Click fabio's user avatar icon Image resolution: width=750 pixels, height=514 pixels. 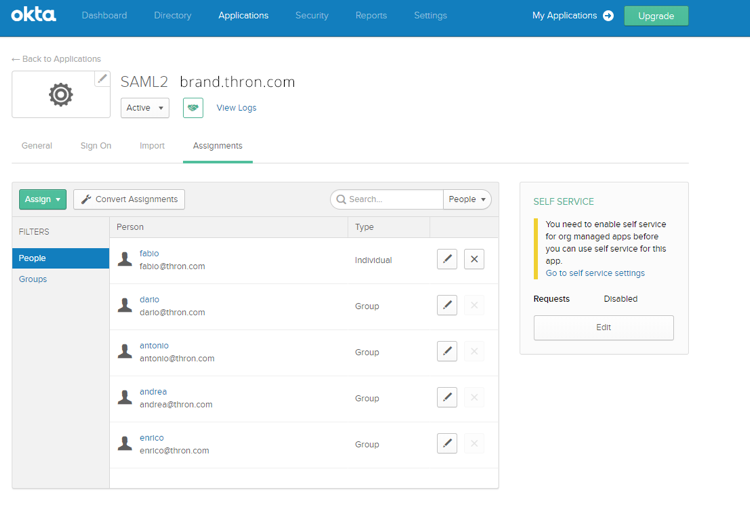[125, 259]
